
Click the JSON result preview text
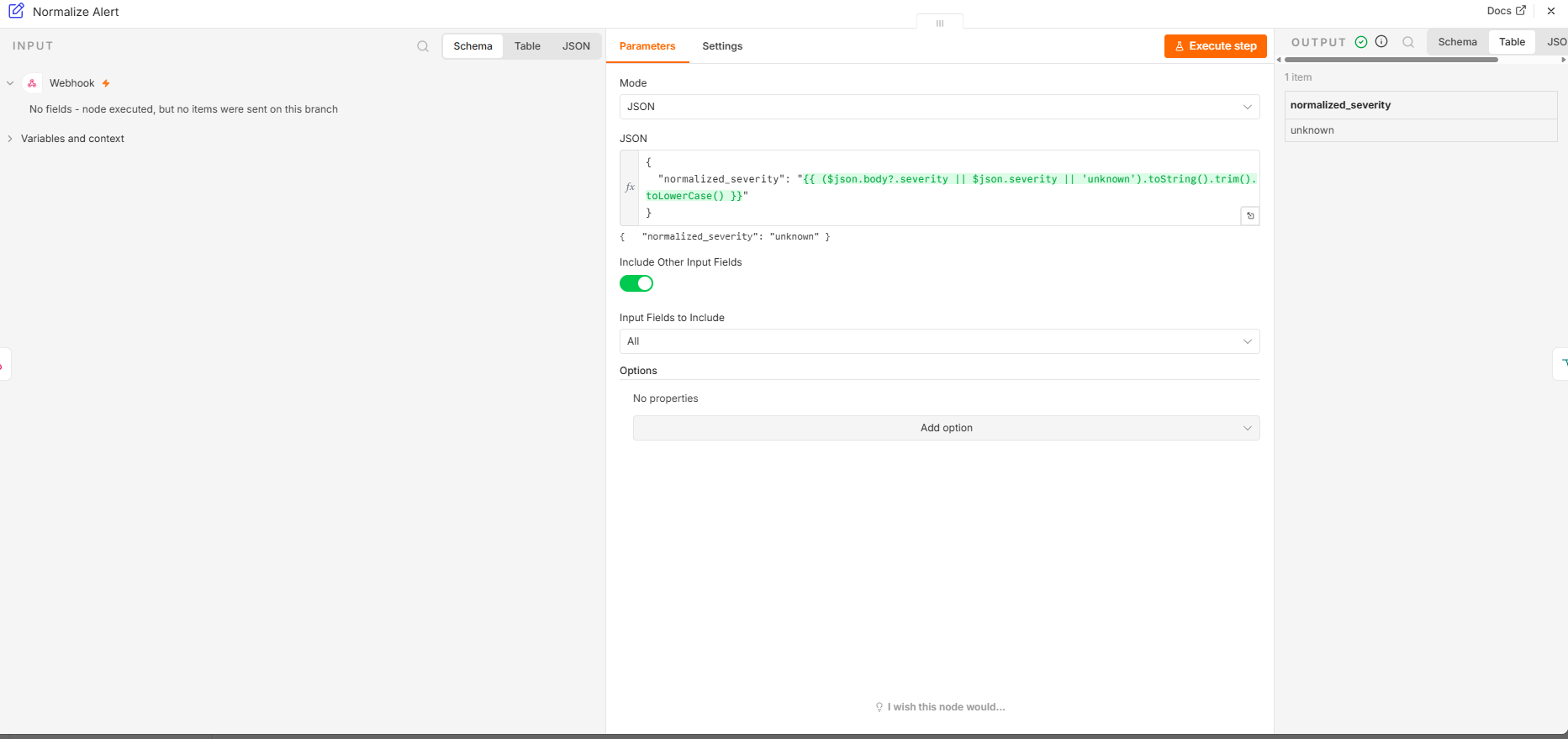point(725,237)
